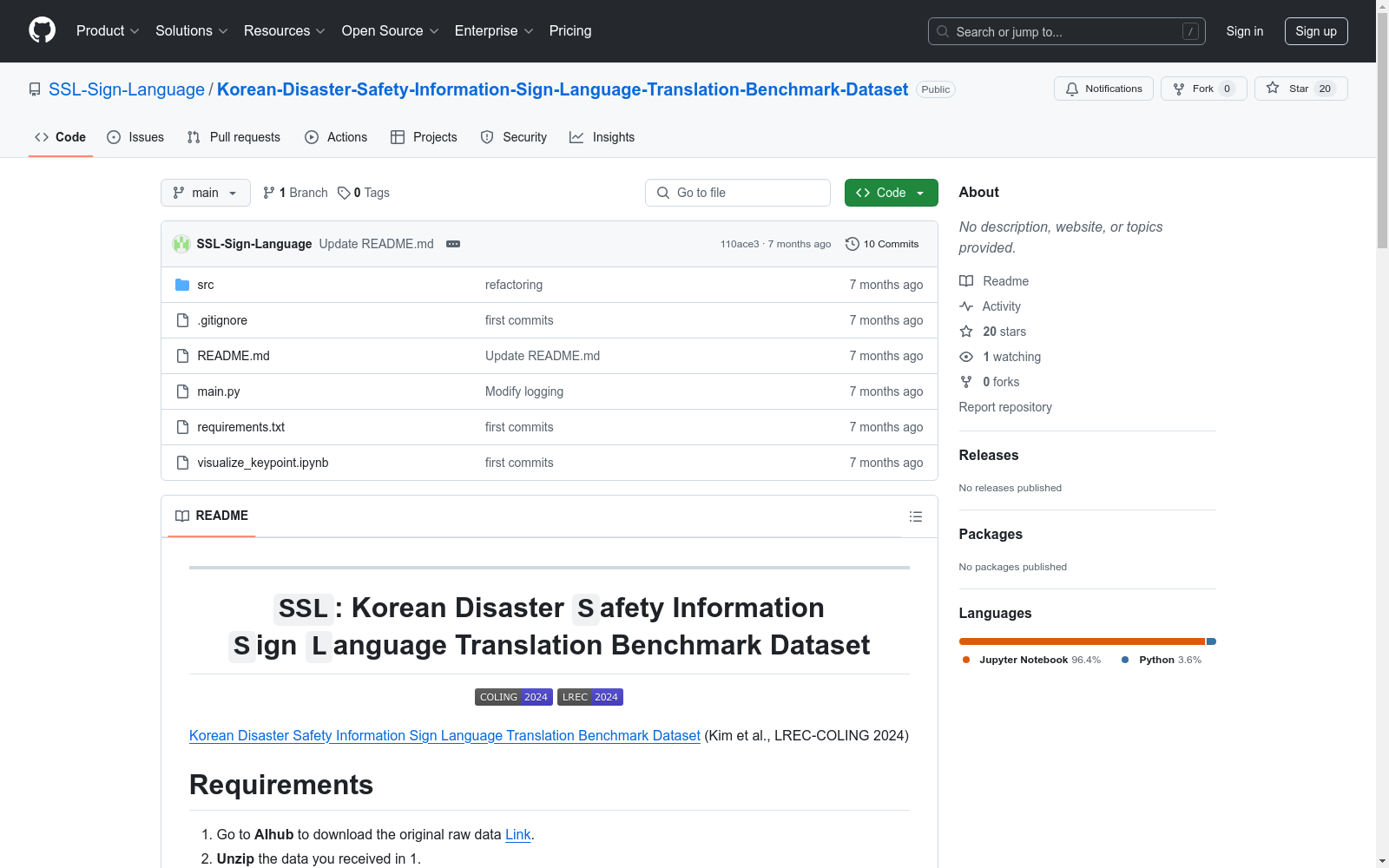This screenshot has height=868, width=1389.
Task: Click the commit history clock icon
Action: click(852, 244)
